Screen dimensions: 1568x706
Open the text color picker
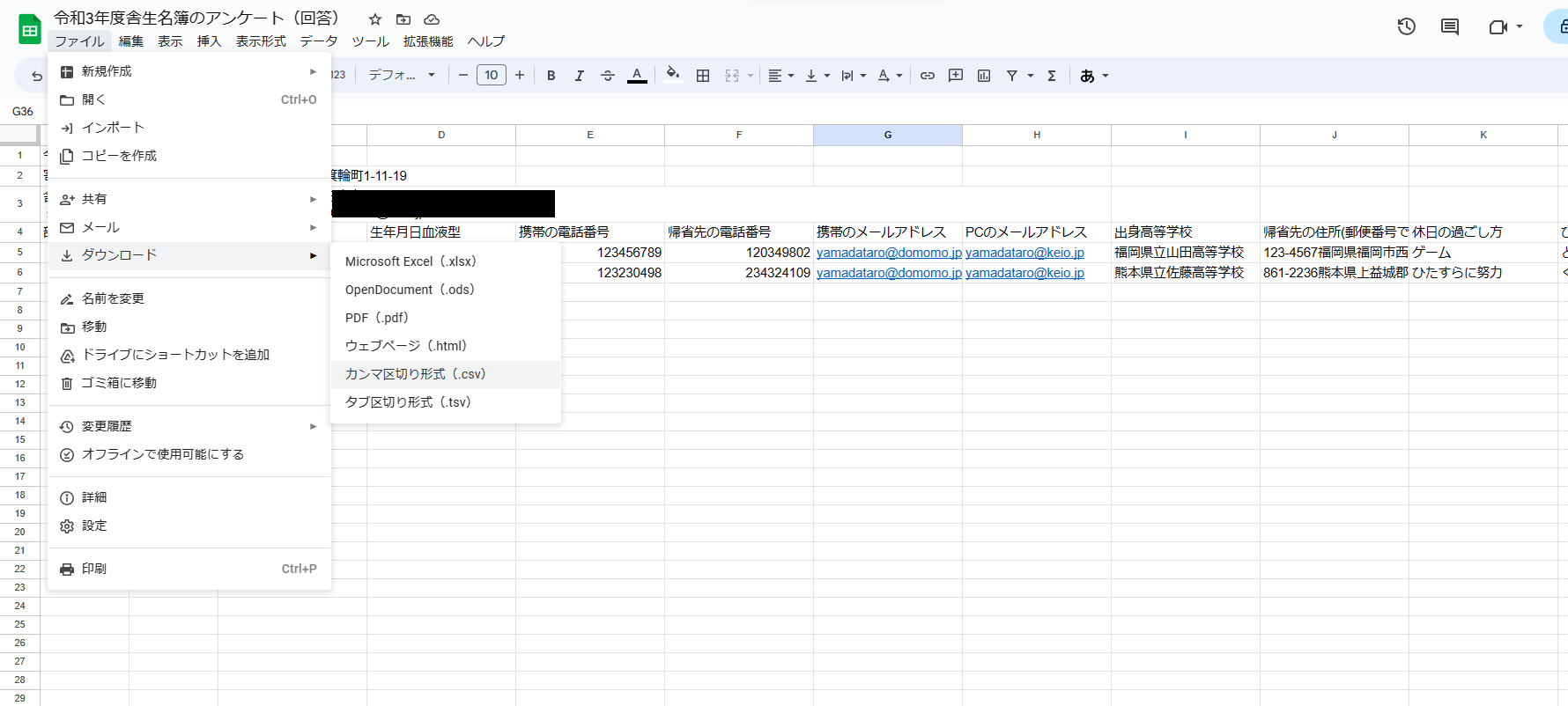click(x=637, y=76)
